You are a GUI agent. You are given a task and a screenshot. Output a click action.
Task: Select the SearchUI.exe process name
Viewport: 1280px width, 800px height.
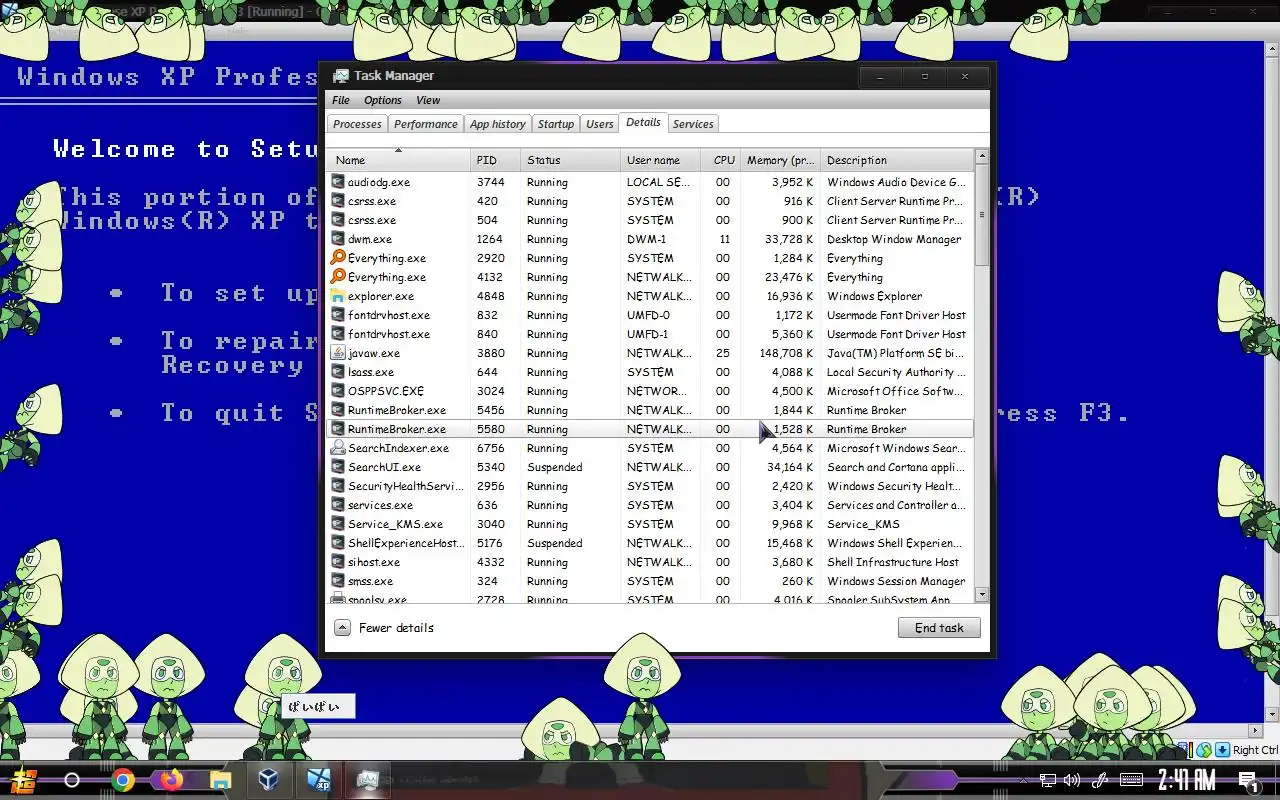[x=384, y=467]
